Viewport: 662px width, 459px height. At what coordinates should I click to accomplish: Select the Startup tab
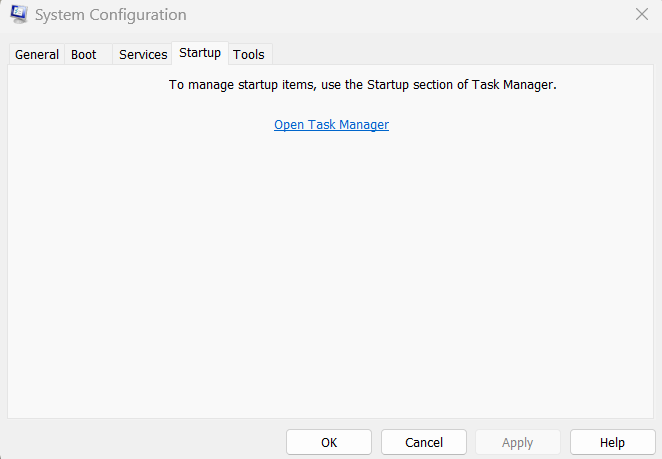200,53
